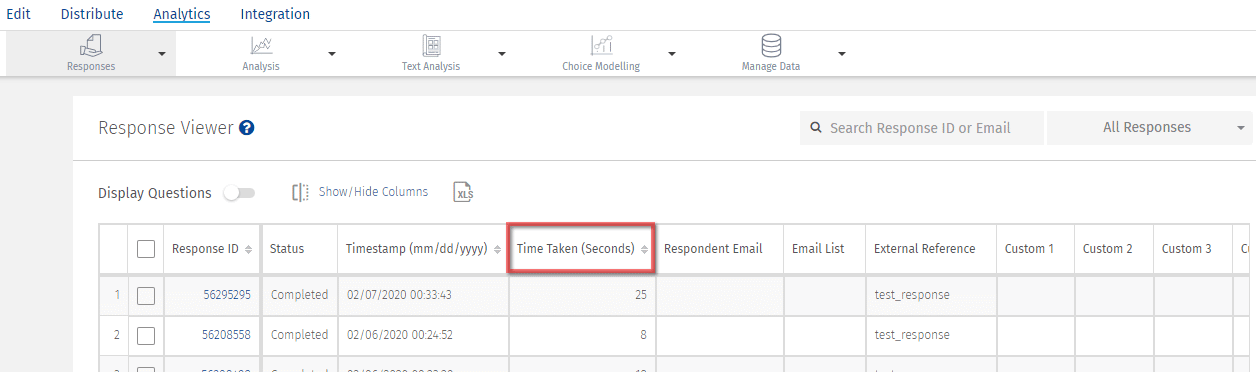Click the Text Analysis icon
The width and height of the screenshot is (1256, 372).
point(431,45)
